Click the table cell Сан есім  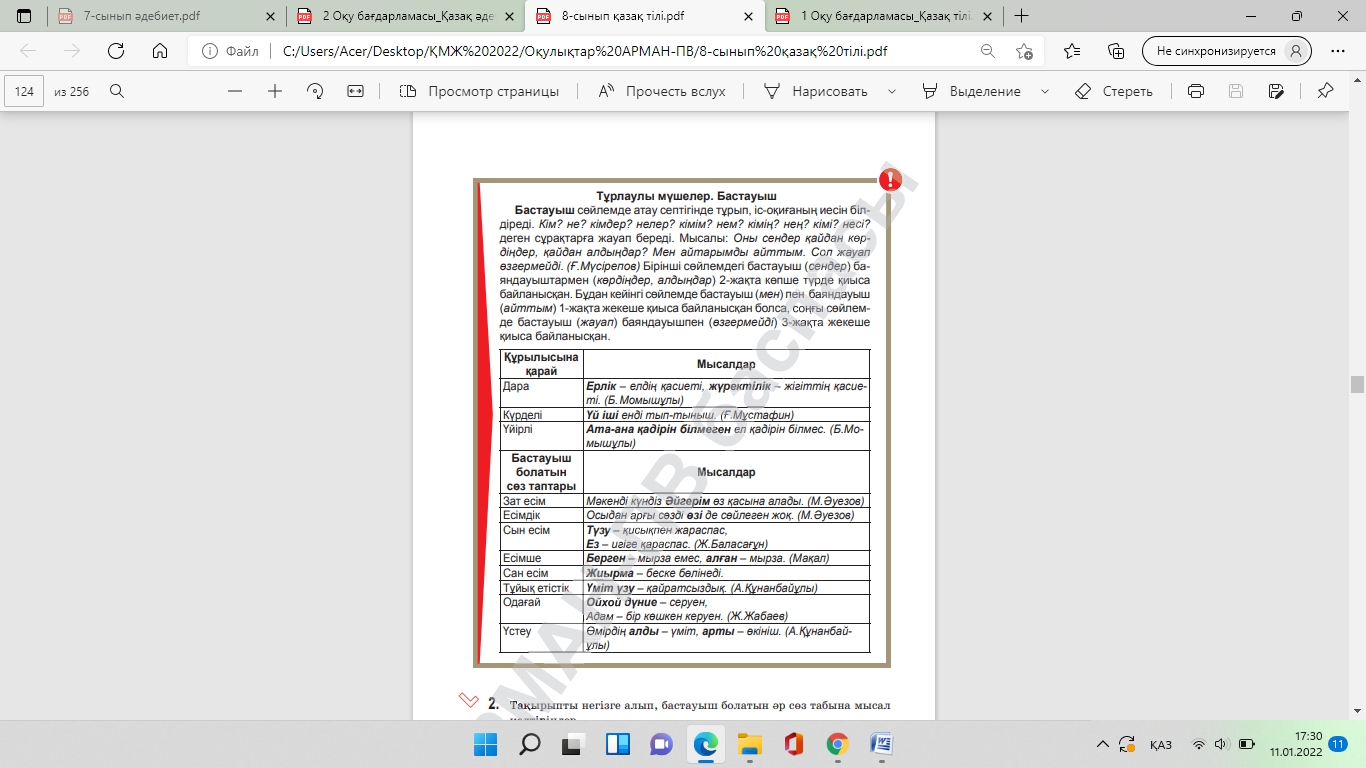[541, 573]
